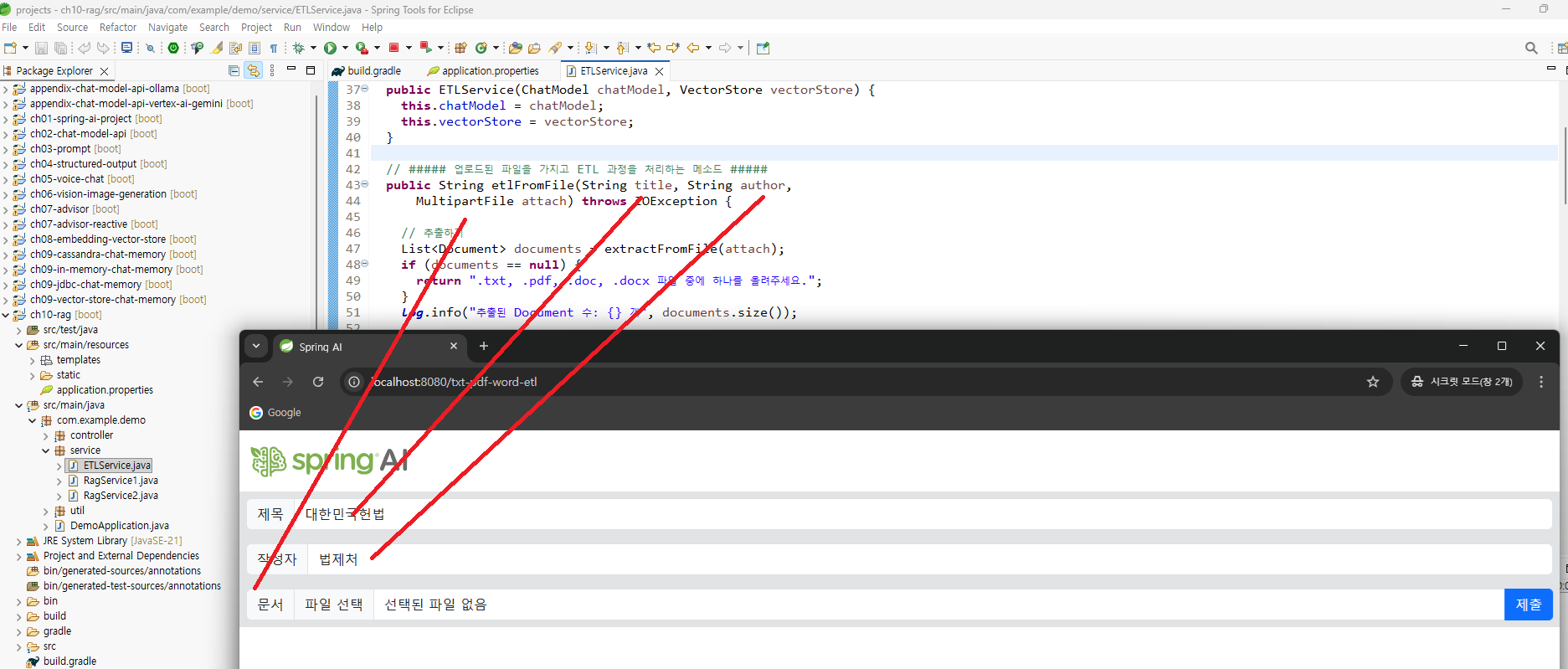1568x669 pixels.
Task: Open the Run button dropdown arrow
Action: tap(344, 48)
